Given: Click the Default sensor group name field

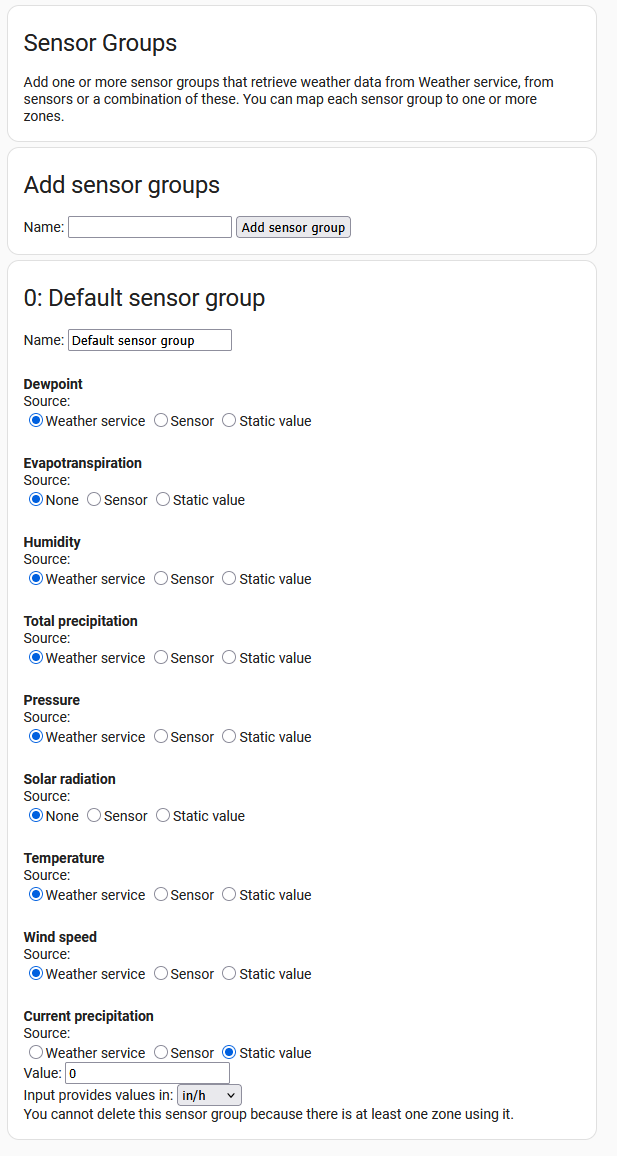Looking at the screenshot, I should click(150, 340).
